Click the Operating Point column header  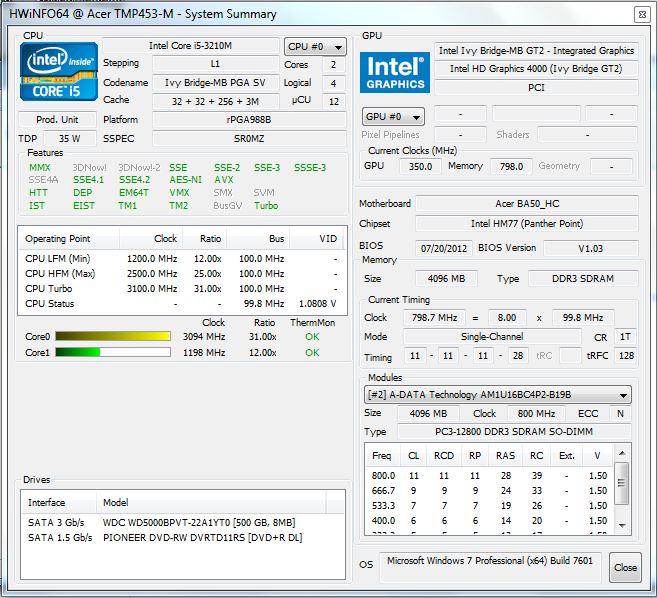[69, 239]
